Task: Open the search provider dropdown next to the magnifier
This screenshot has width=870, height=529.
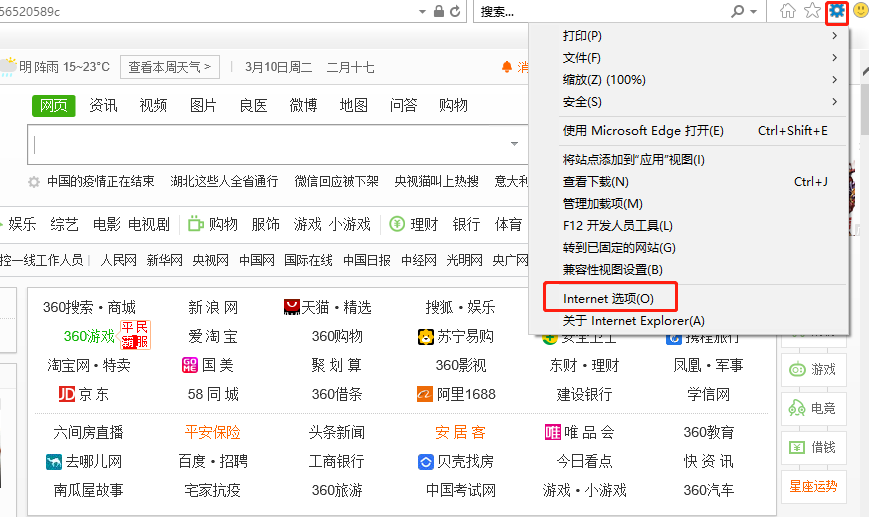Action: pyautogui.click(x=753, y=11)
